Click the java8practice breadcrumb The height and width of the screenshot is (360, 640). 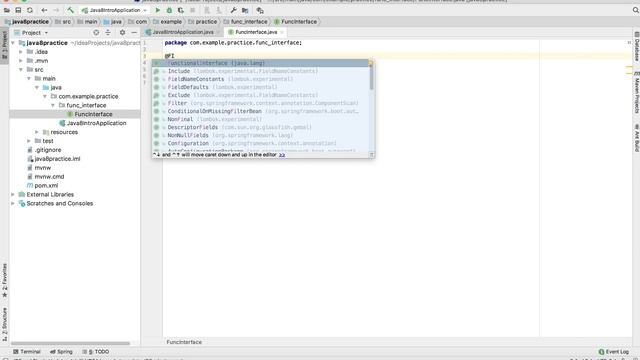[27, 22]
